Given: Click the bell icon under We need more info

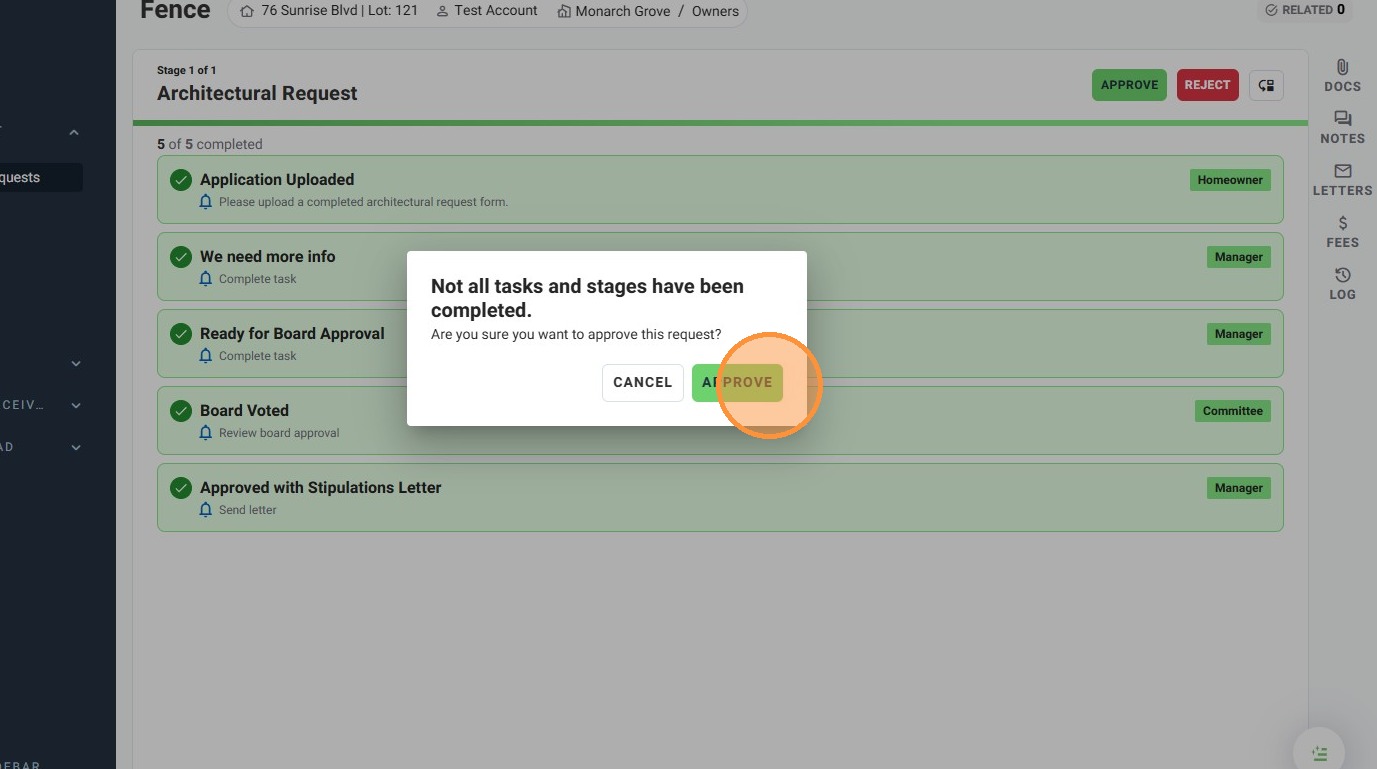Looking at the screenshot, I should pyautogui.click(x=206, y=279).
